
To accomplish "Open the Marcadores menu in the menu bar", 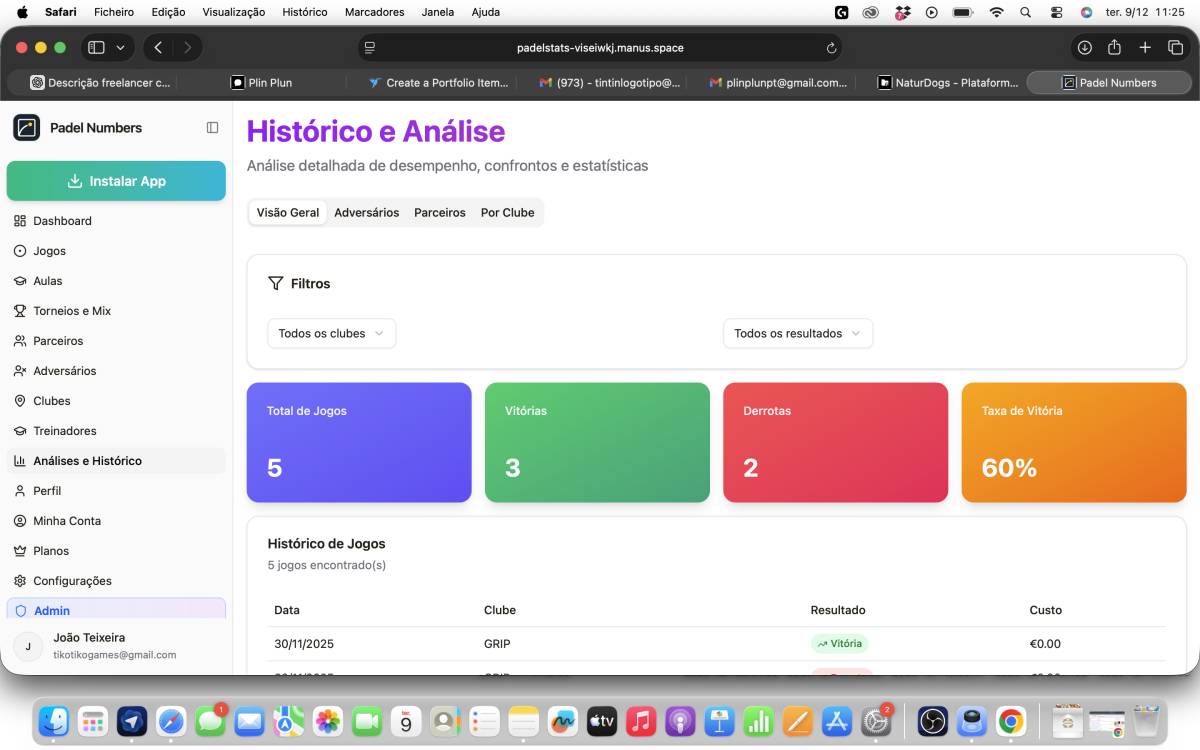I will click(374, 12).
